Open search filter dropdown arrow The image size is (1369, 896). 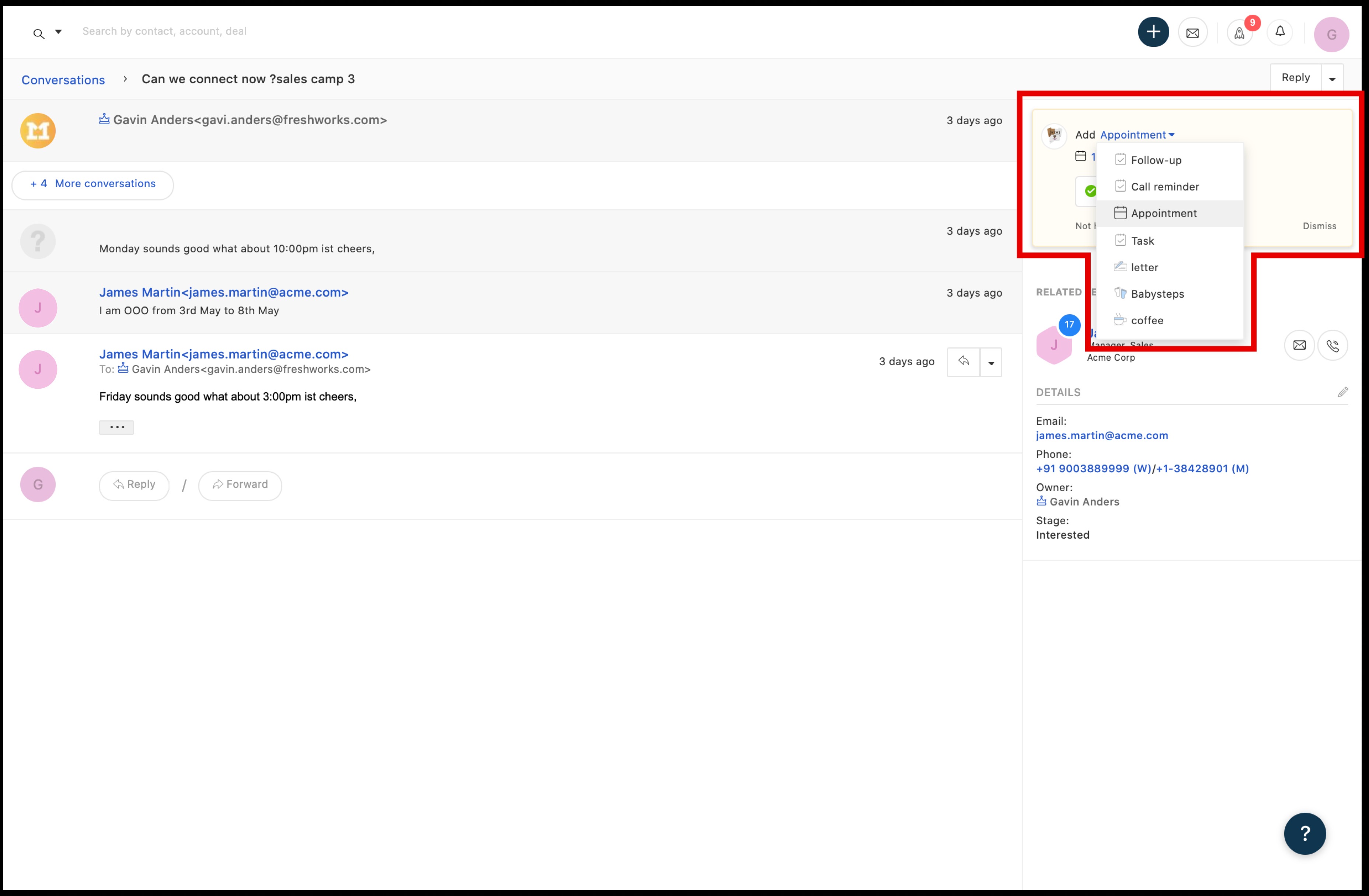pyautogui.click(x=58, y=32)
